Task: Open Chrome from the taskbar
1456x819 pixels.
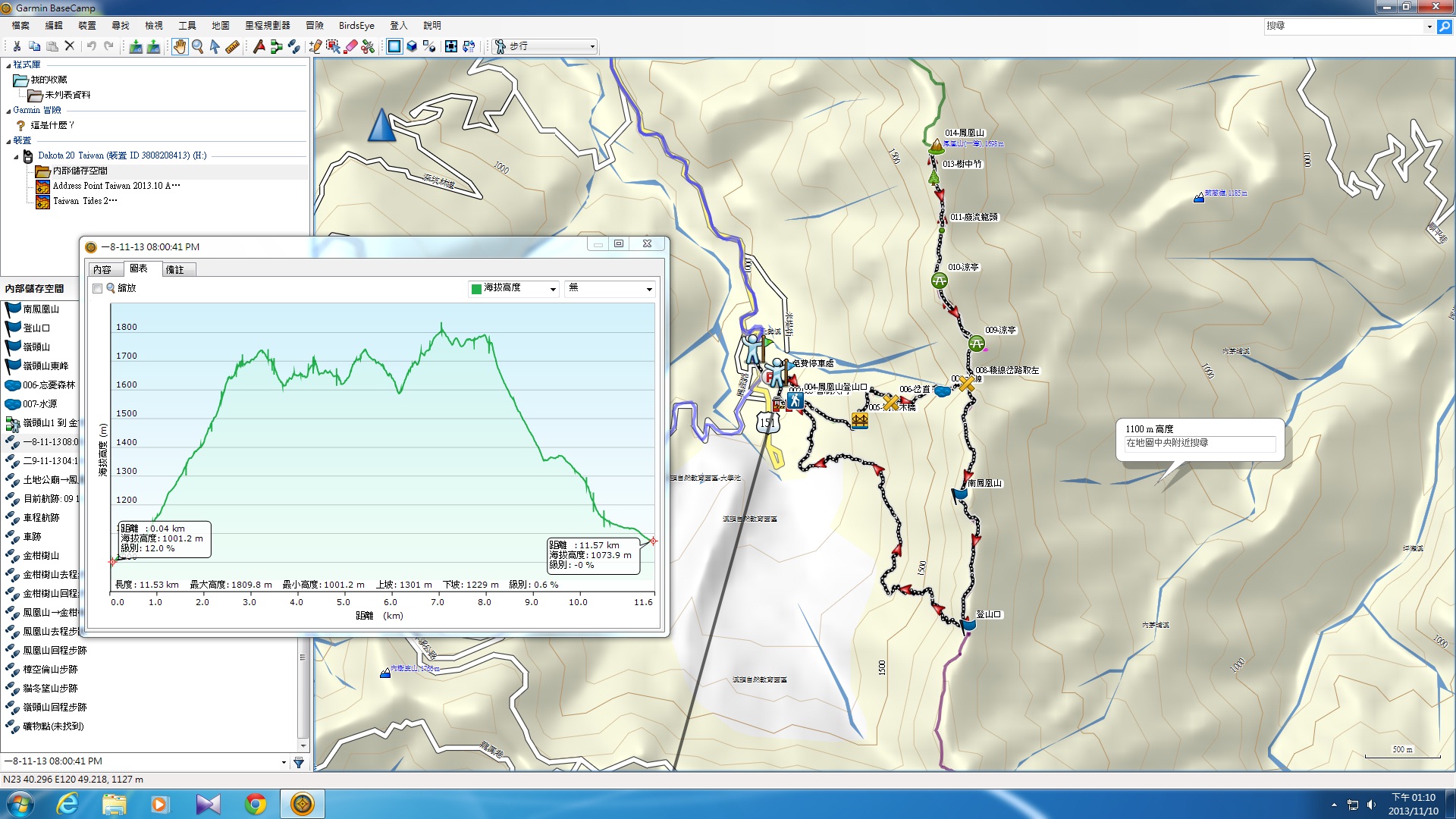Action: (256, 804)
